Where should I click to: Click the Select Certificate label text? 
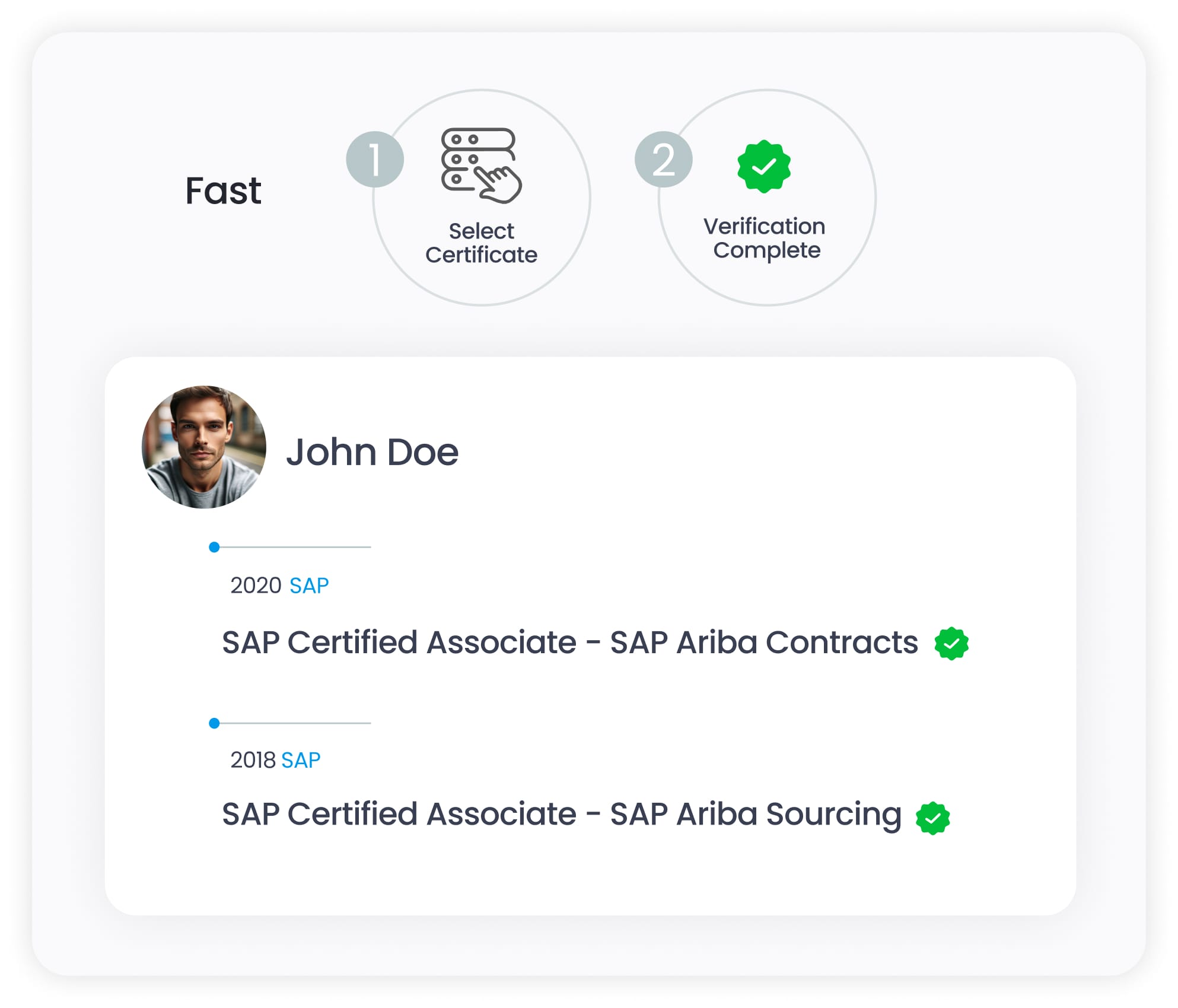pyautogui.click(x=481, y=243)
